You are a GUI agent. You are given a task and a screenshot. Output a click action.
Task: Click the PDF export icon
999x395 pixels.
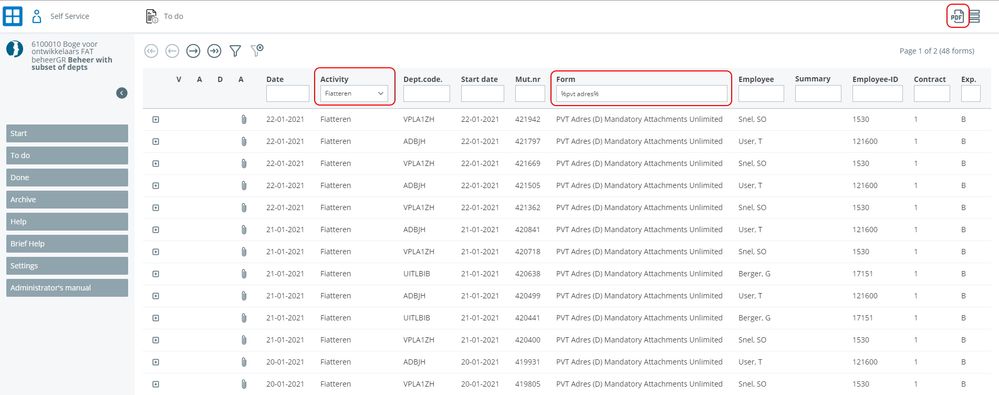tap(956, 17)
